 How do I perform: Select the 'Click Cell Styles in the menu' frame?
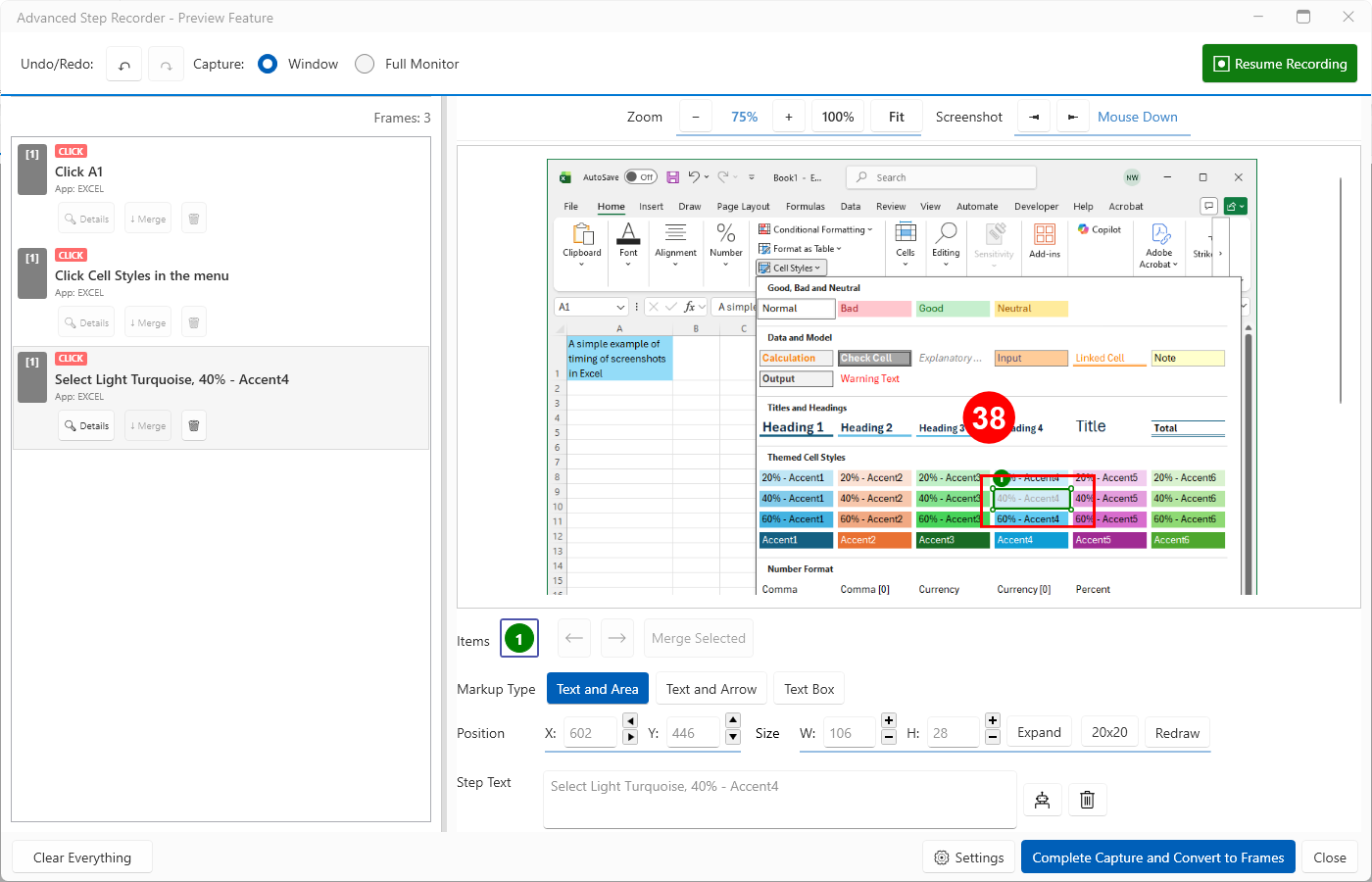point(142,275)
